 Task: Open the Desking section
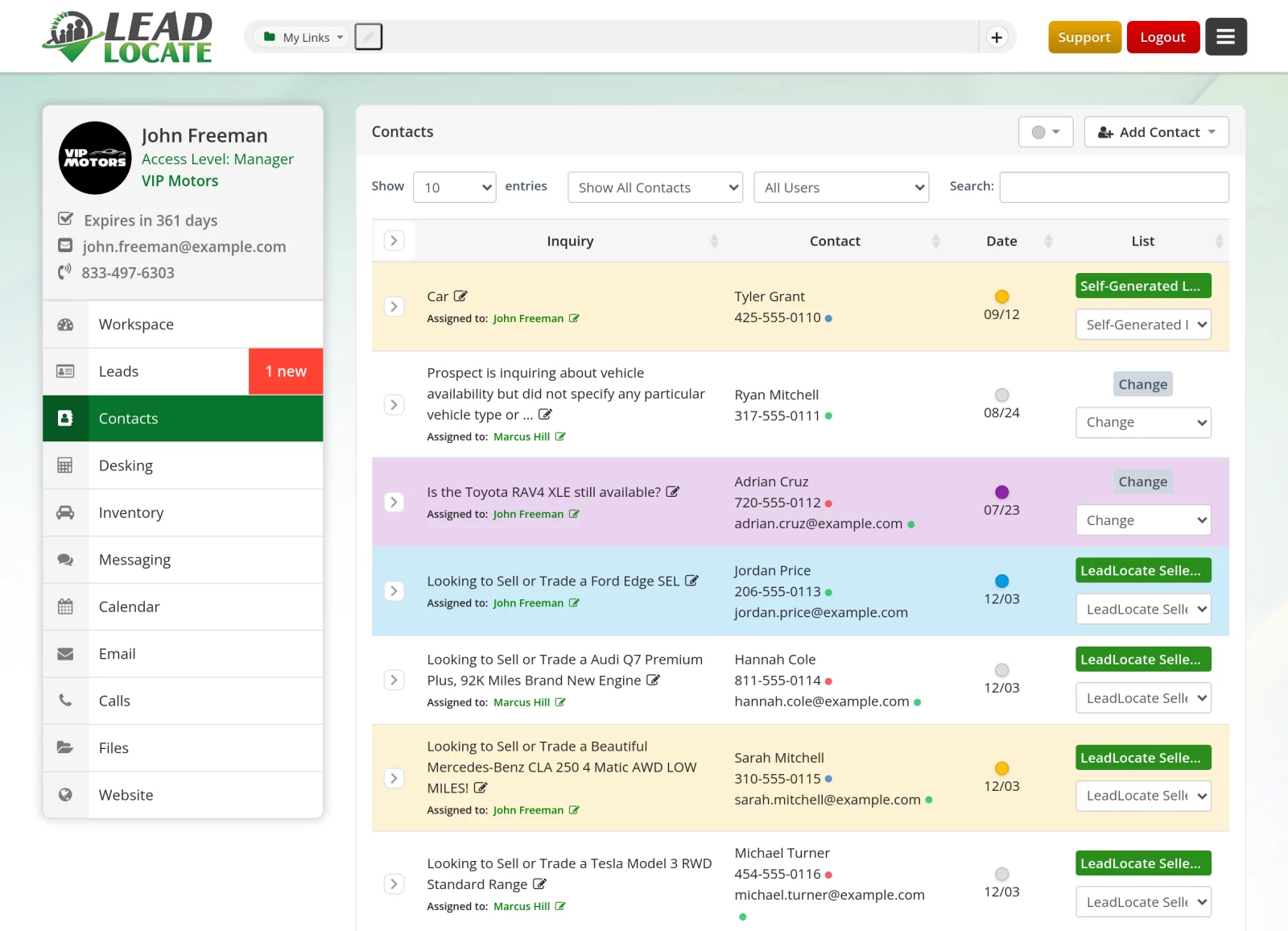(x=183, y=465)
